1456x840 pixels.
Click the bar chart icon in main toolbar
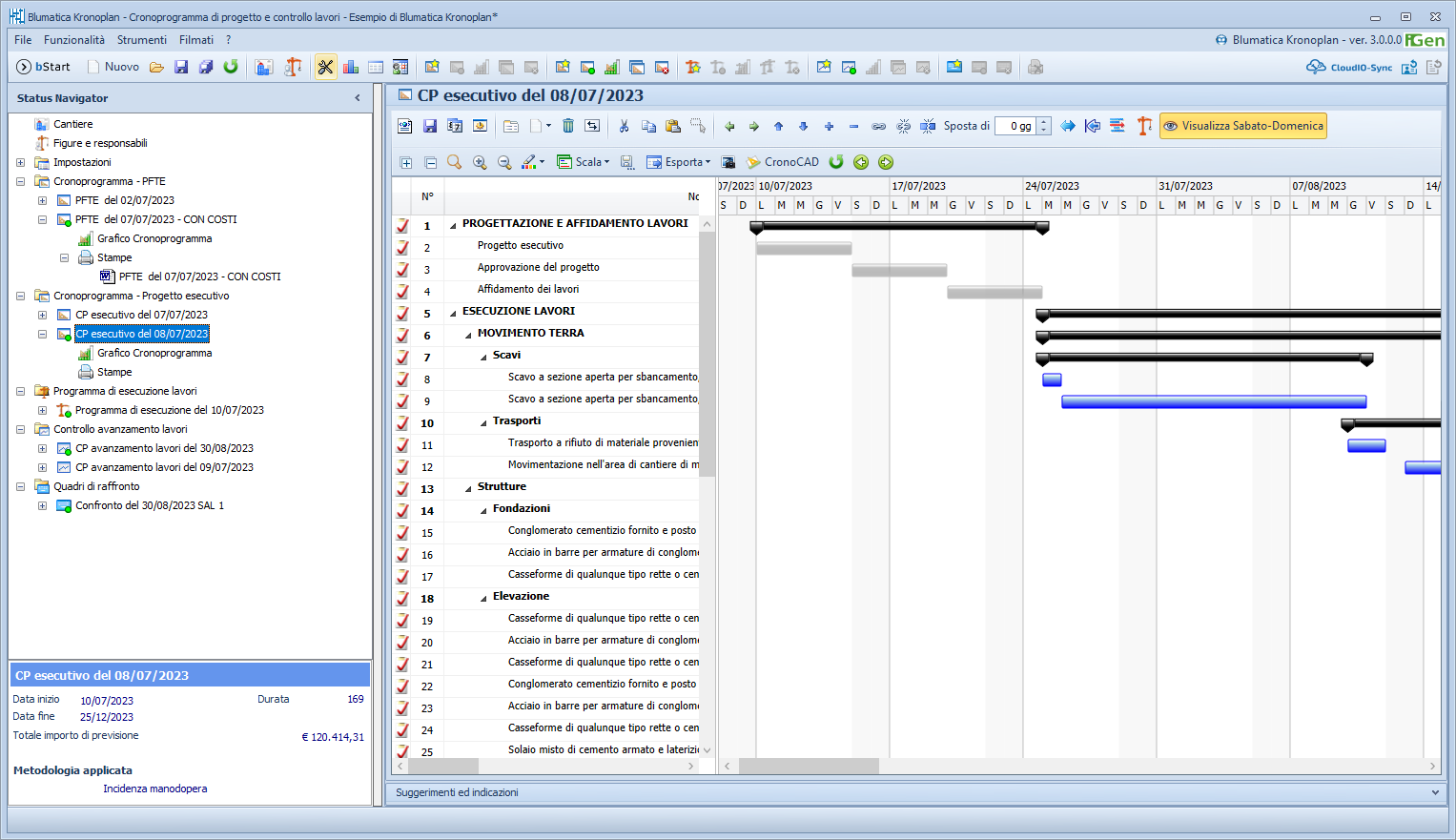351,67
